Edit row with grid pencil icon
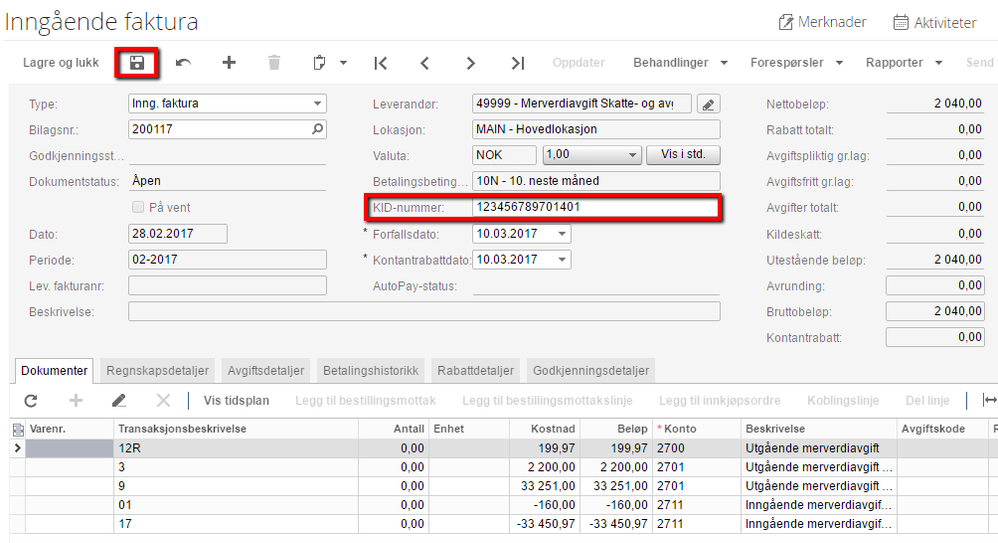Viewport: 998px width, 543px height. coord(119,400)
